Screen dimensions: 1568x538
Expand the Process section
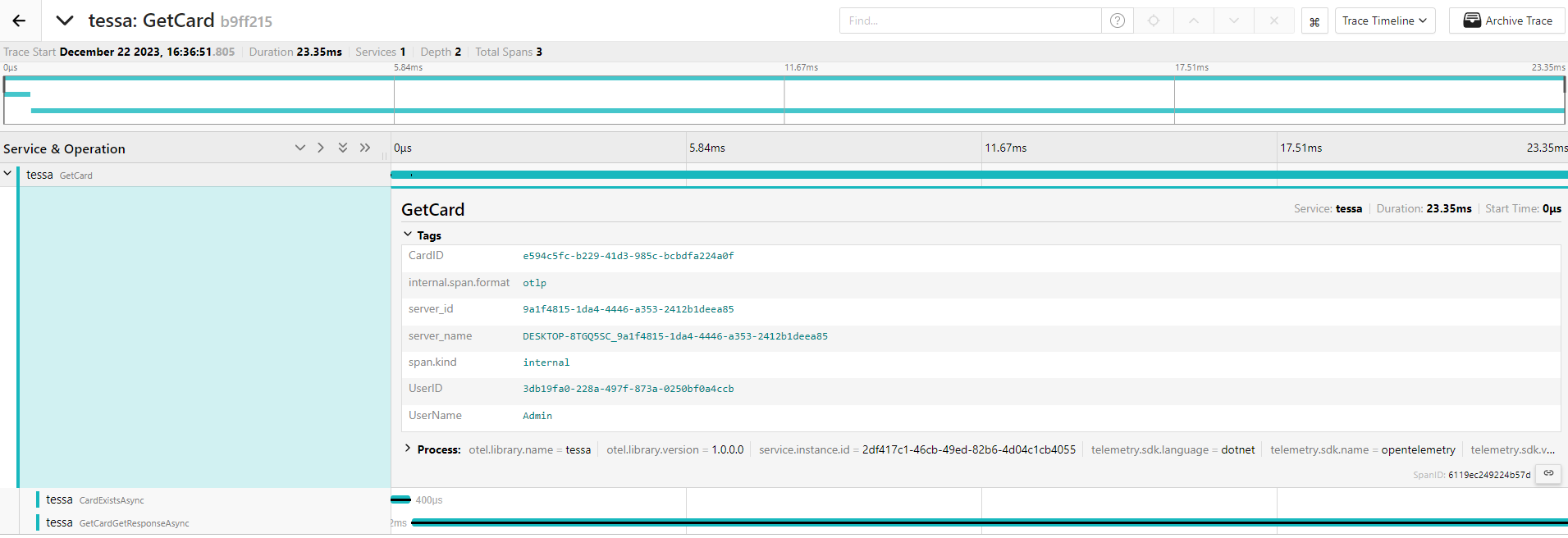(408, 449)
